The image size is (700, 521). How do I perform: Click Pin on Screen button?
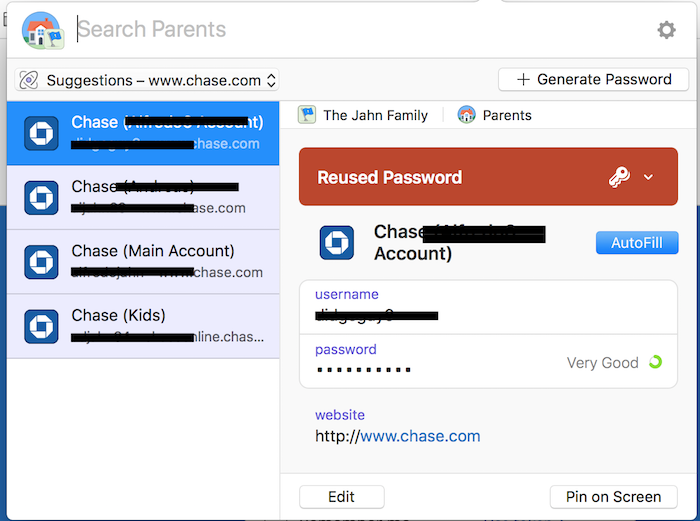pos(613,497)
